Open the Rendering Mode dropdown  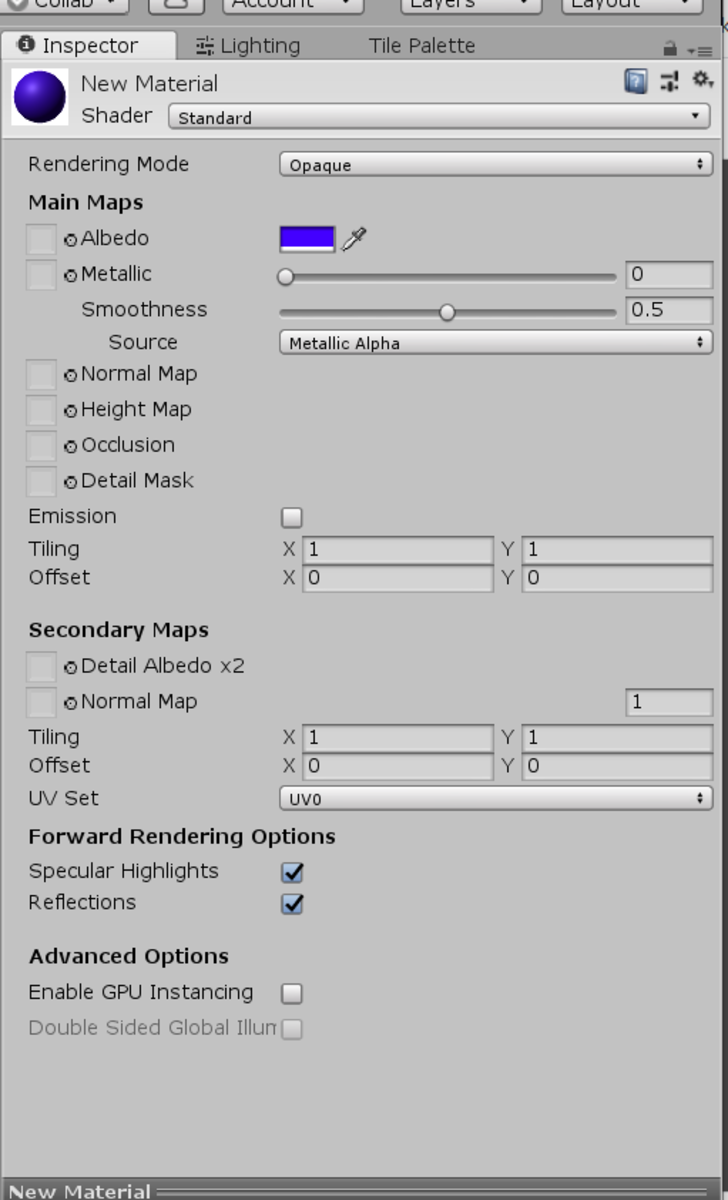495,164
